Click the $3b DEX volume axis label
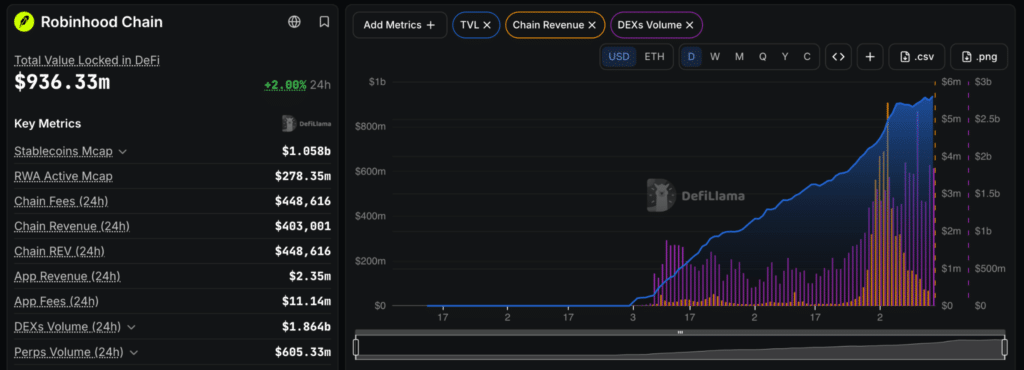The image size is (1024, 370). point(984,82)
